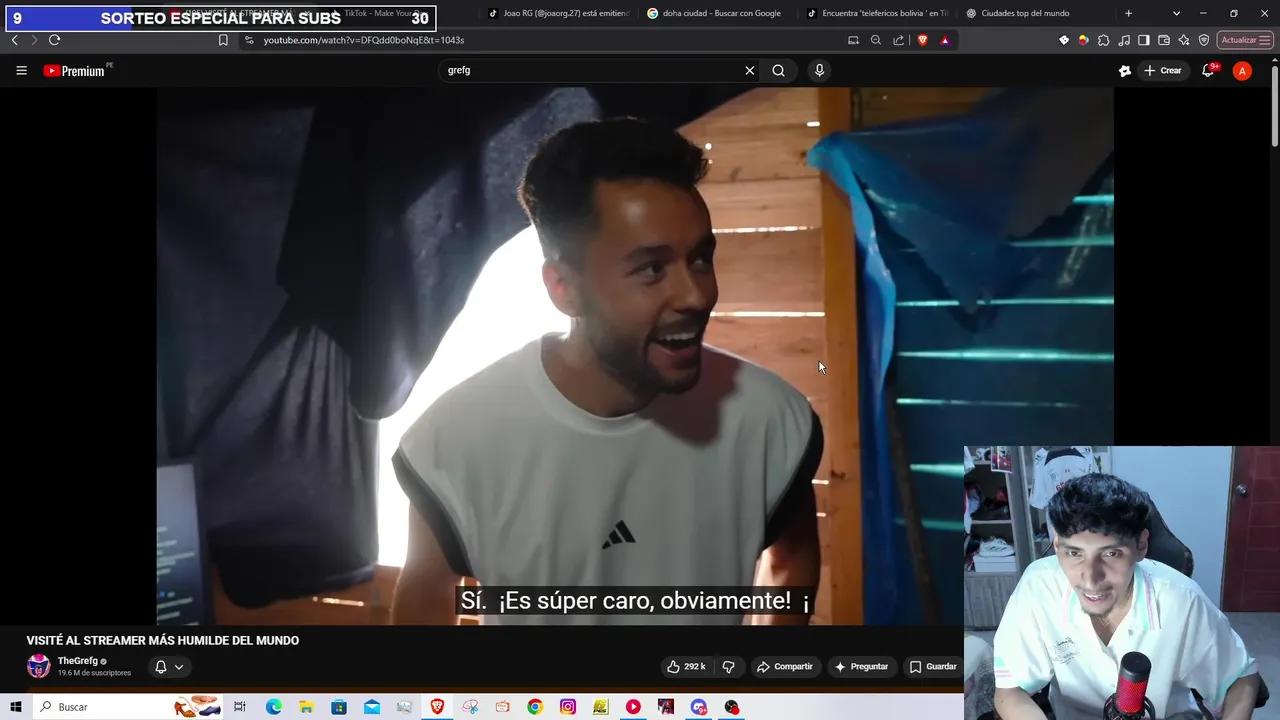1280x720 pixels.
Task: Open the account avatar menu
Action: 1242,71
